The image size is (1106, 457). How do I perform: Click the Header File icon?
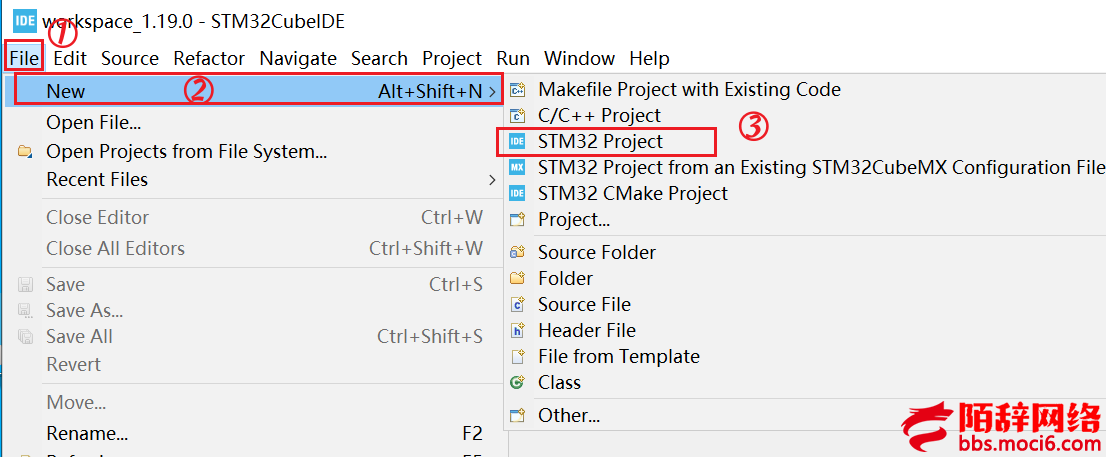(517, 330)
